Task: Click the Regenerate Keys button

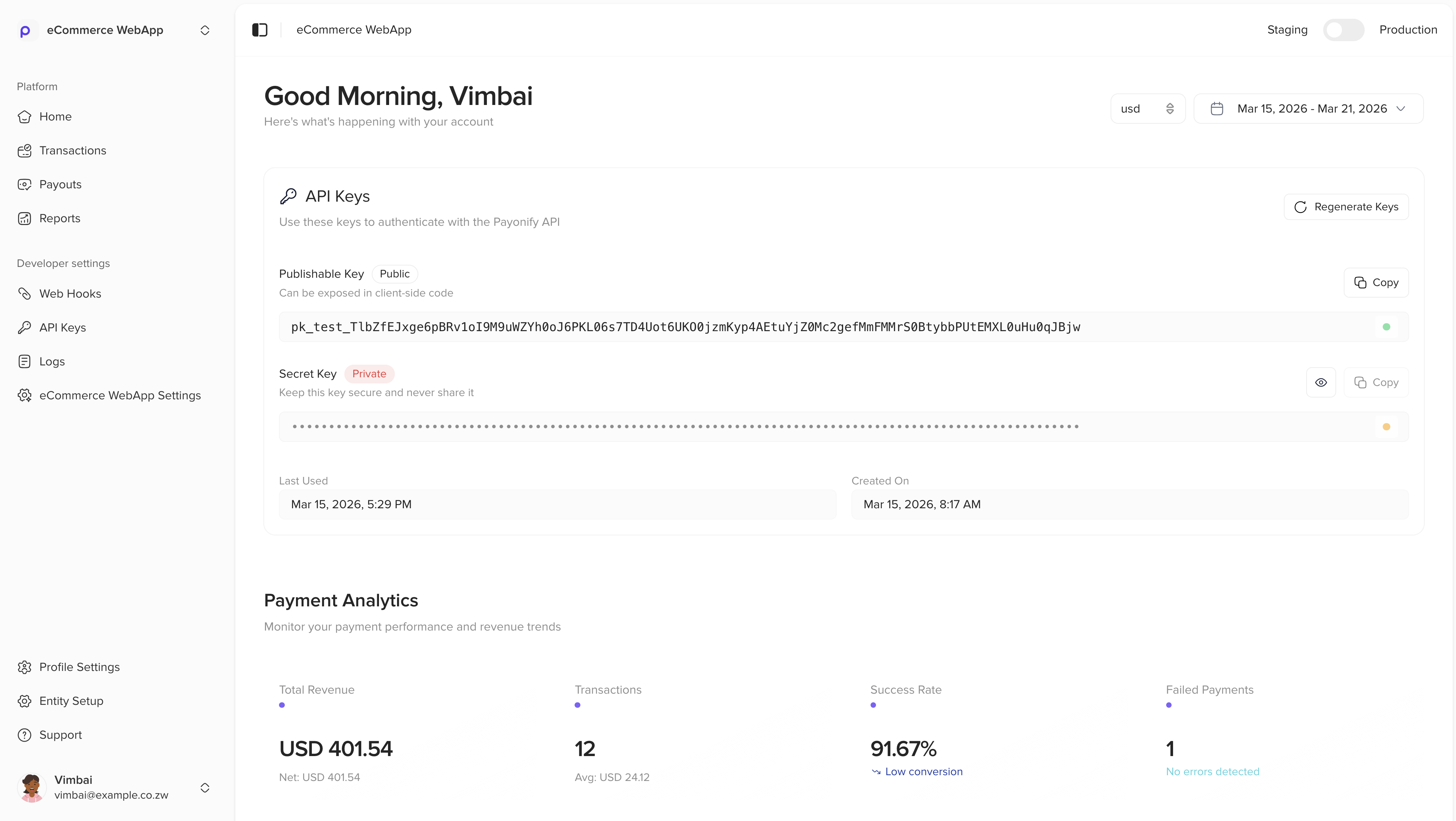Action: click(x=1346, y=207)
